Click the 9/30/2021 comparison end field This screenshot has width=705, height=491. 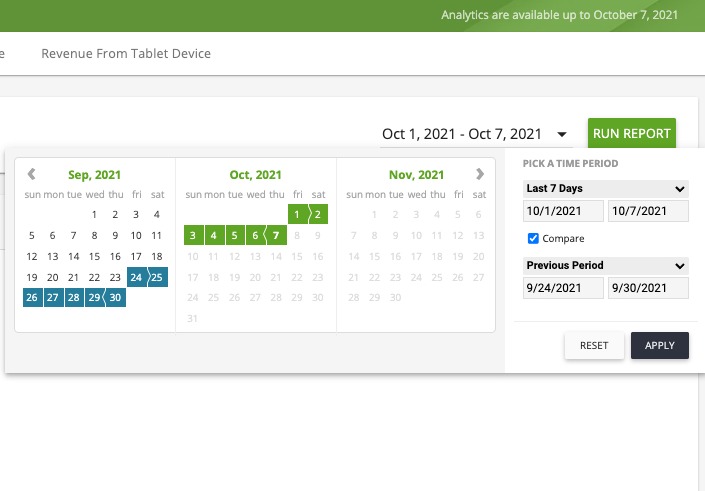click(x=648, y=288)
